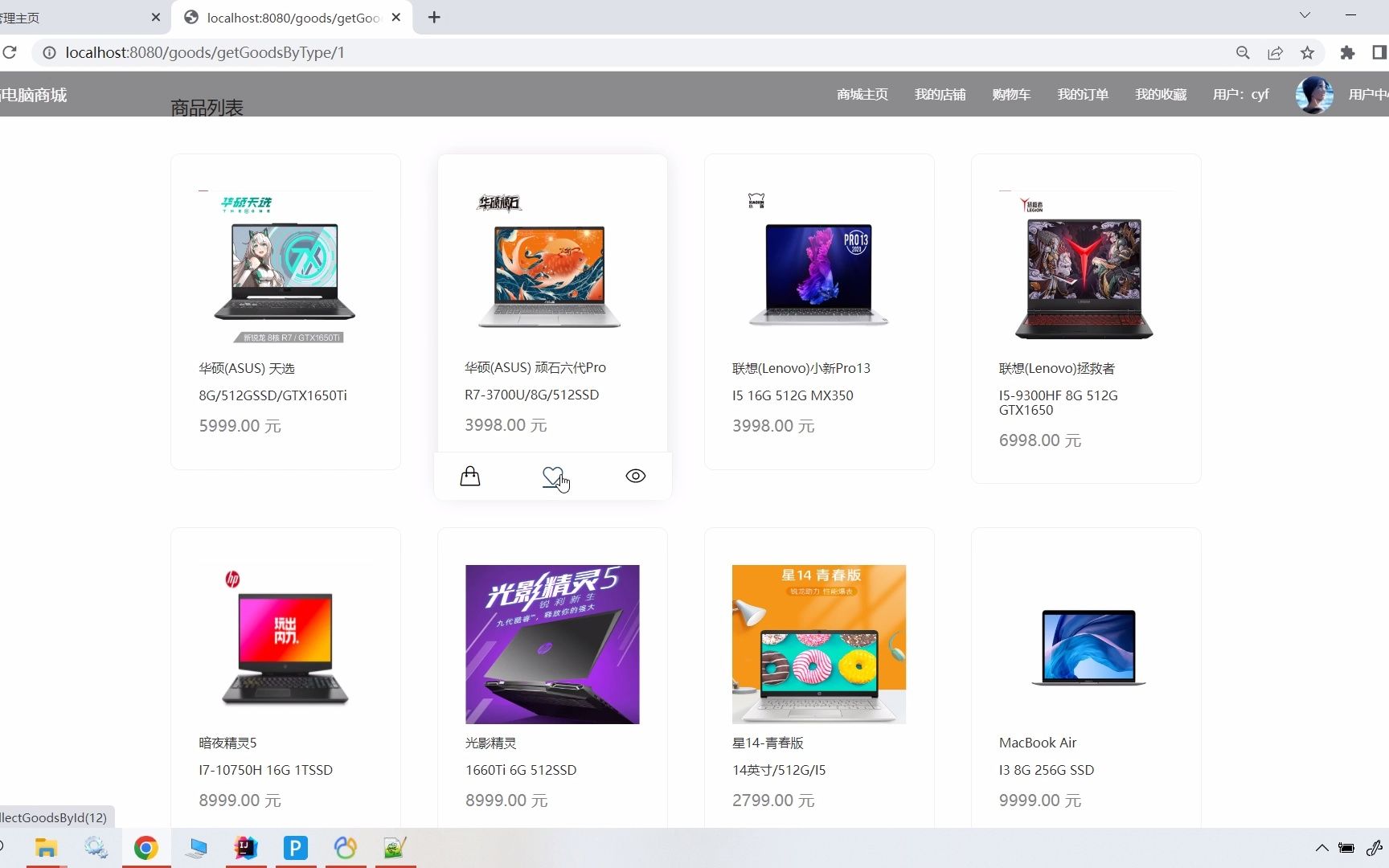Click the heart favorite icon for 顽石六代Pro
The width and height of the screenshot is (1389, 868).
tap(553, 477)
